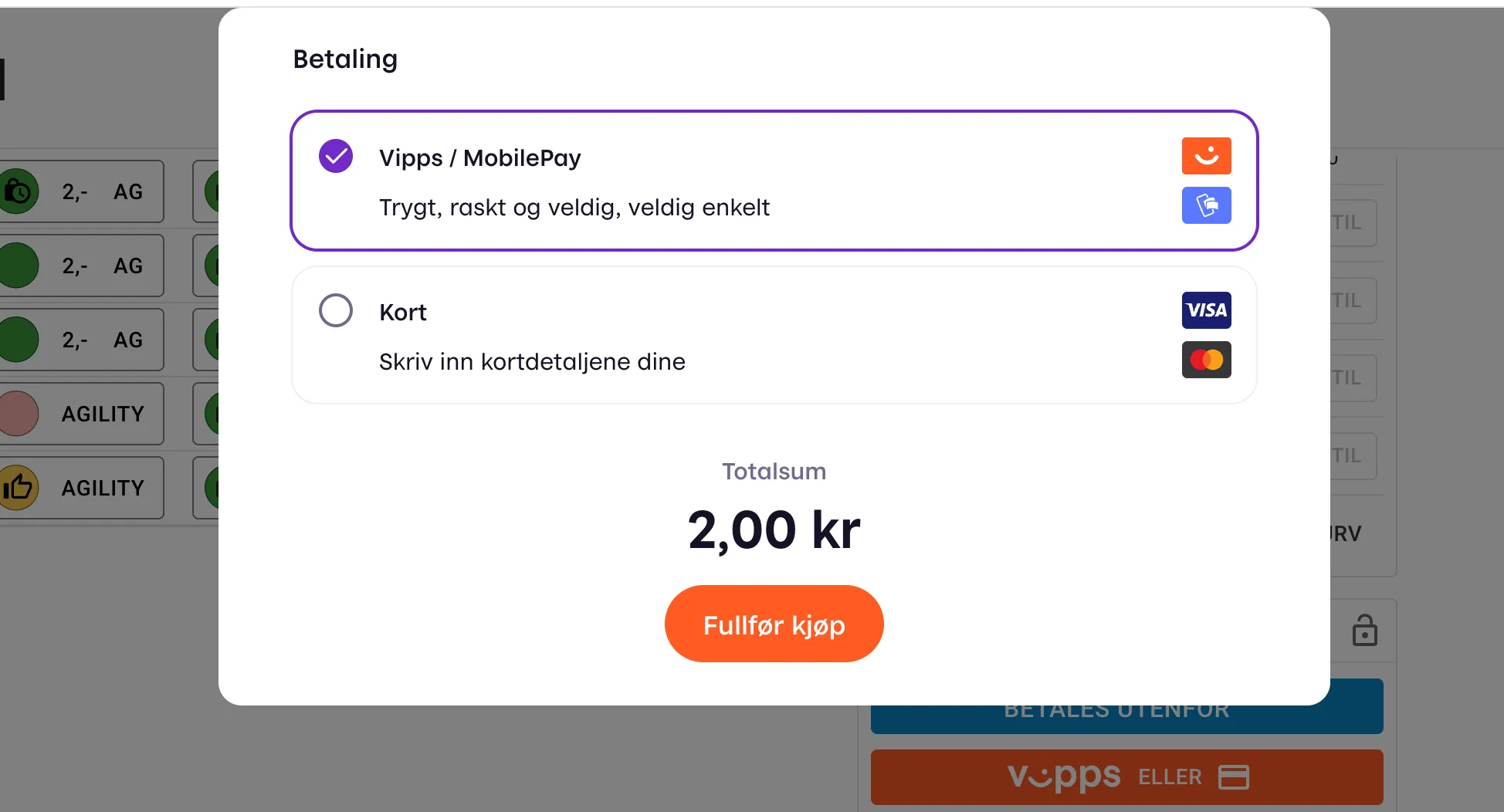Click the orange Vipps smiley icon
1504x812 pixels.
1206,155
